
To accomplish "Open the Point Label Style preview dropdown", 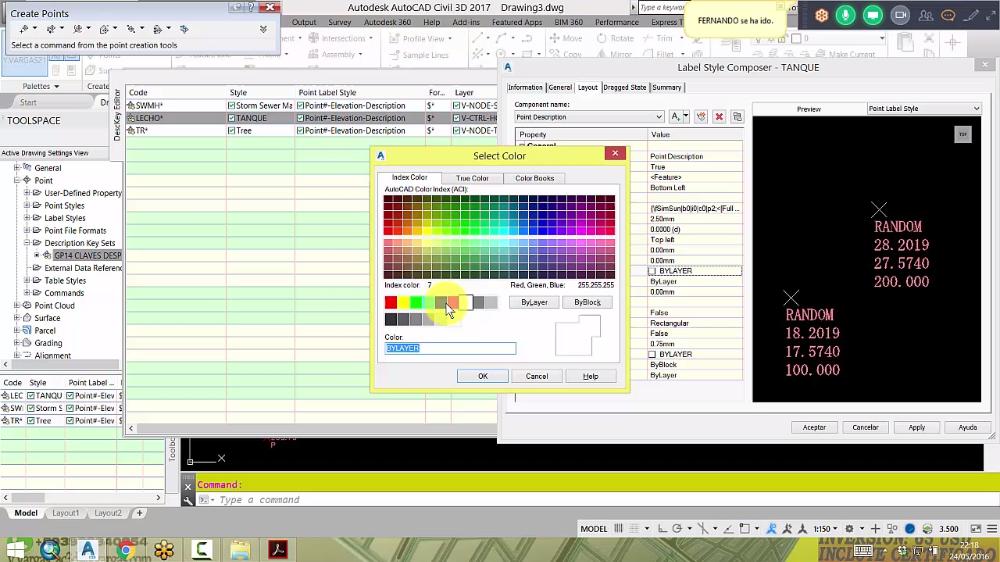I will click(924, 108).
